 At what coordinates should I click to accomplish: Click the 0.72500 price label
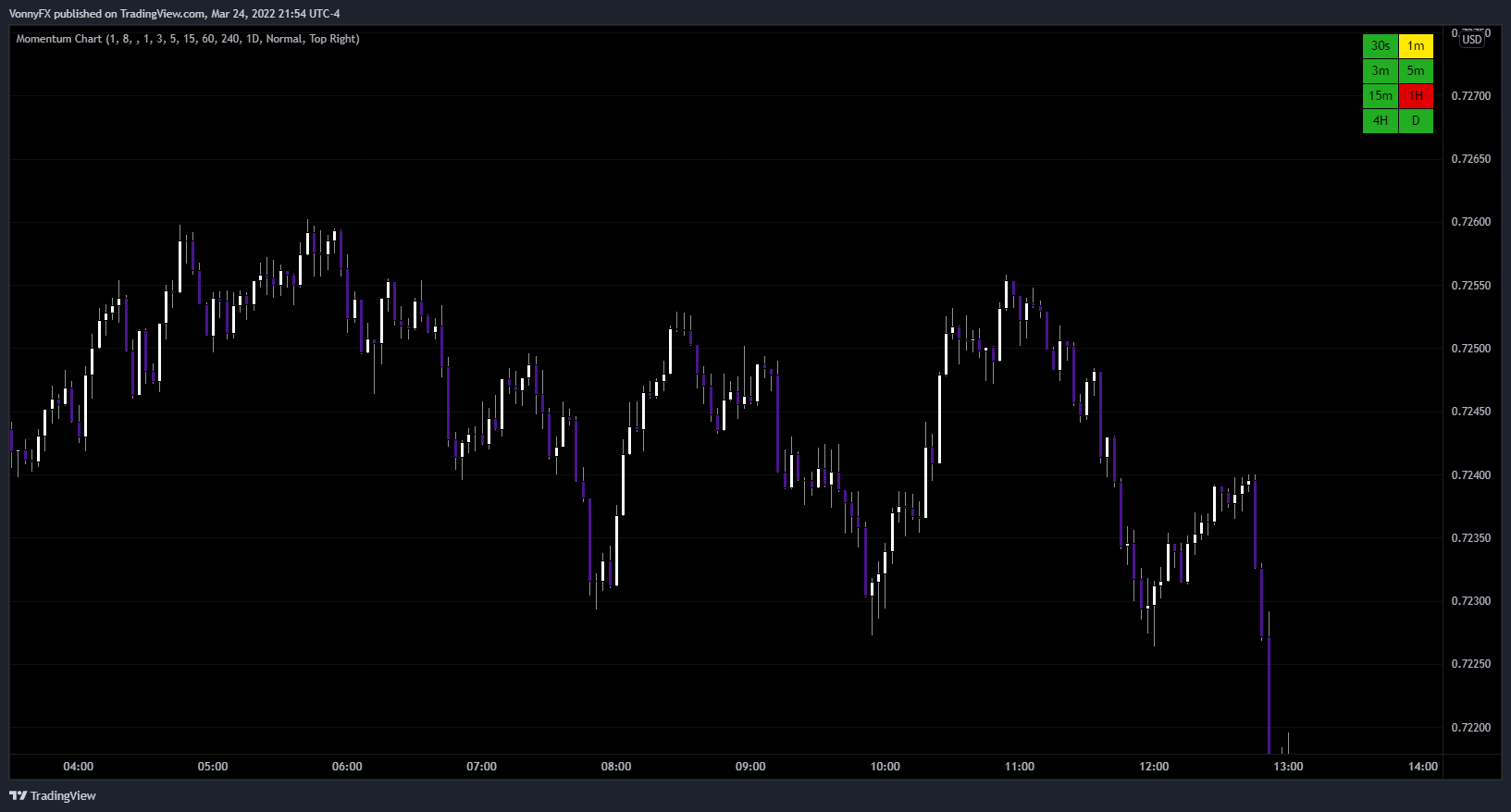[x=1471, y=349]
